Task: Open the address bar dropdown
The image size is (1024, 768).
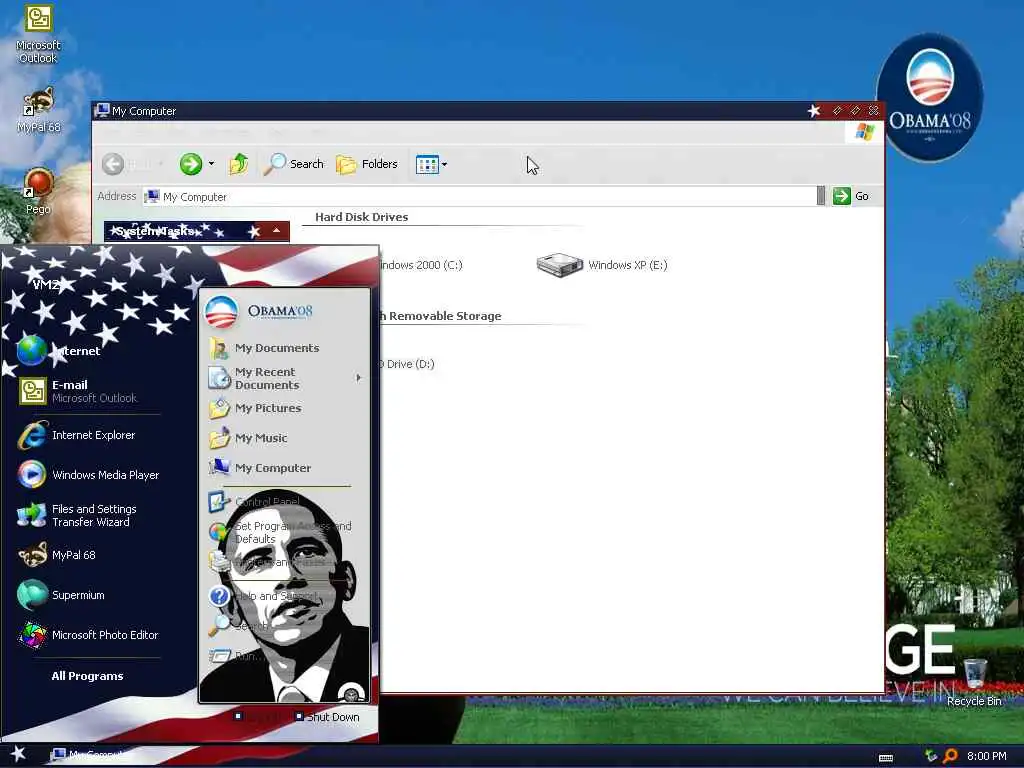Action: 821,196
